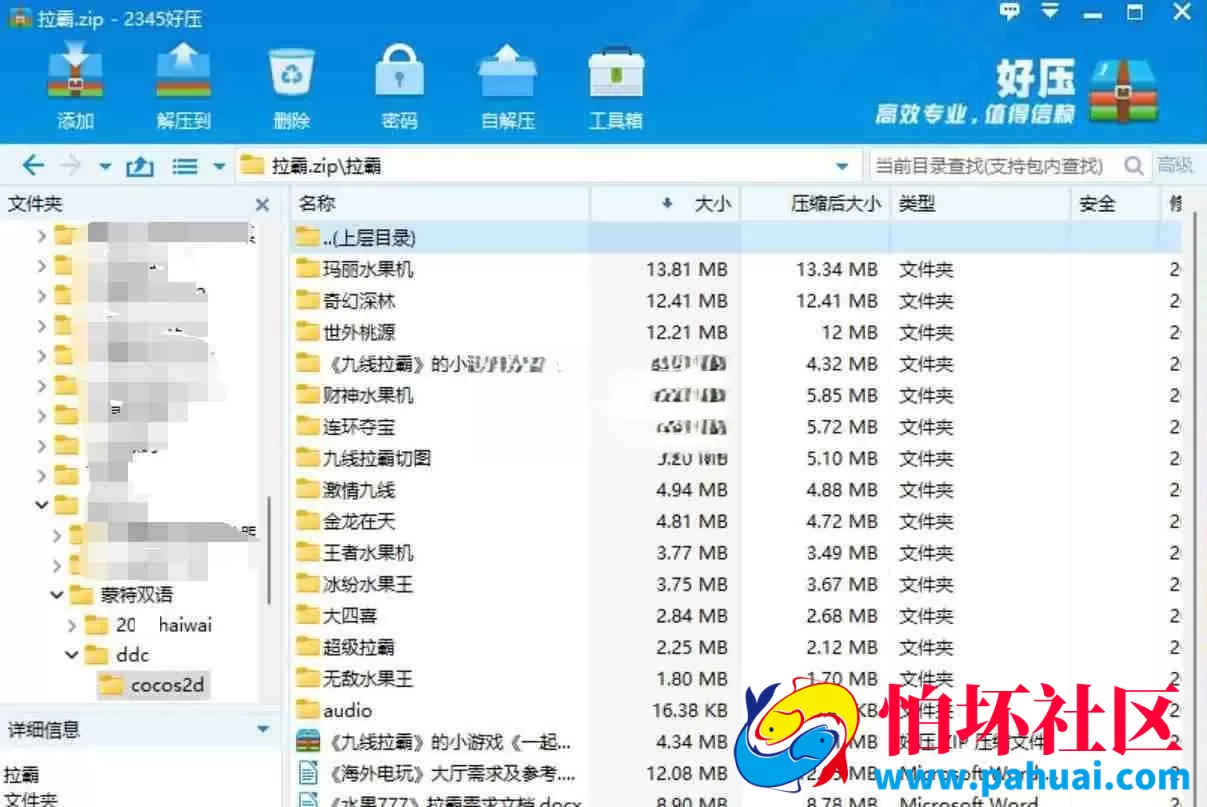The height and width of the screenshot is (807, 1207).
Task: Sort by 压缩后大小 column header
Action: click(x=815, y=204)
